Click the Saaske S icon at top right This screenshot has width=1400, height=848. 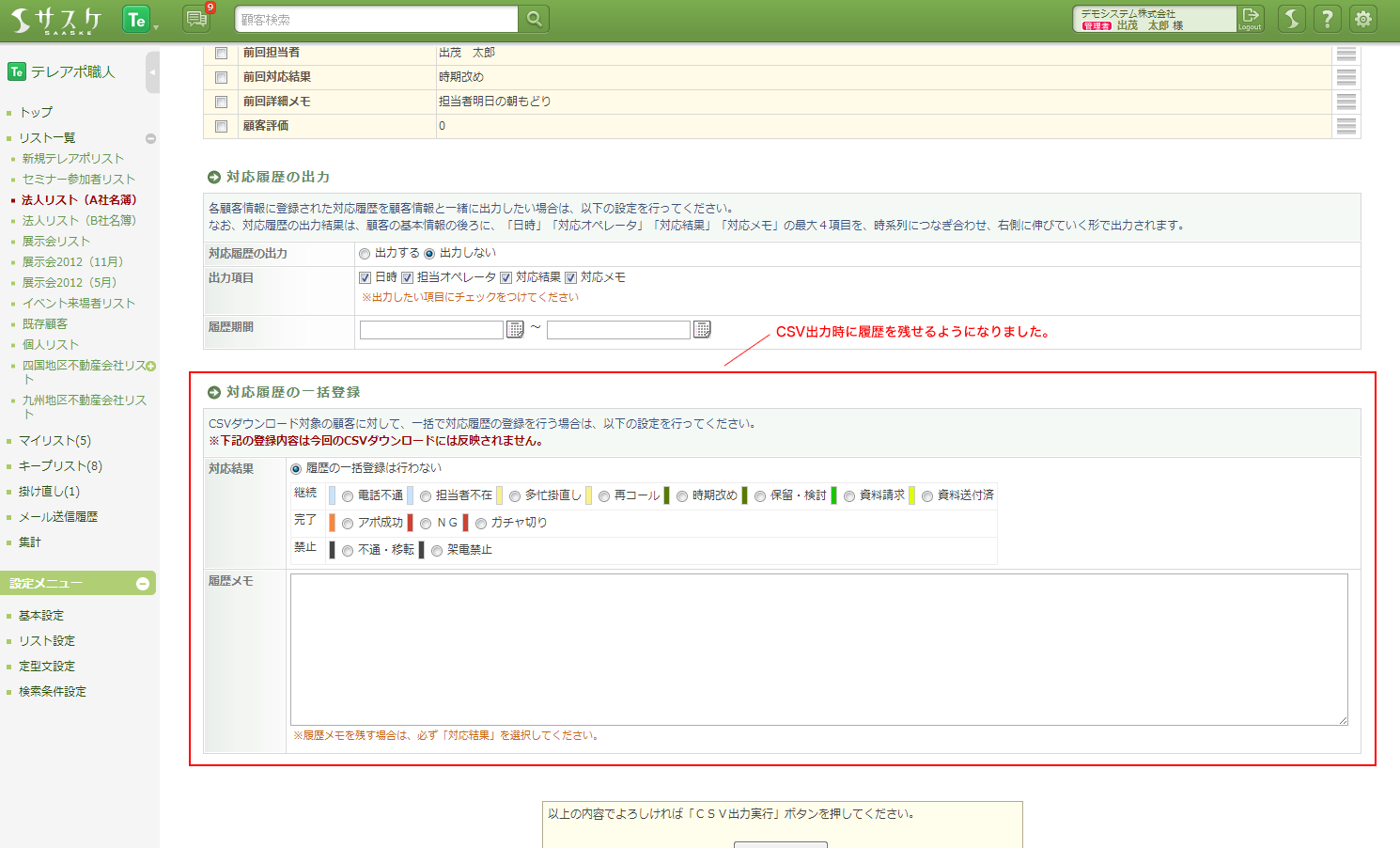[1292, 19]
